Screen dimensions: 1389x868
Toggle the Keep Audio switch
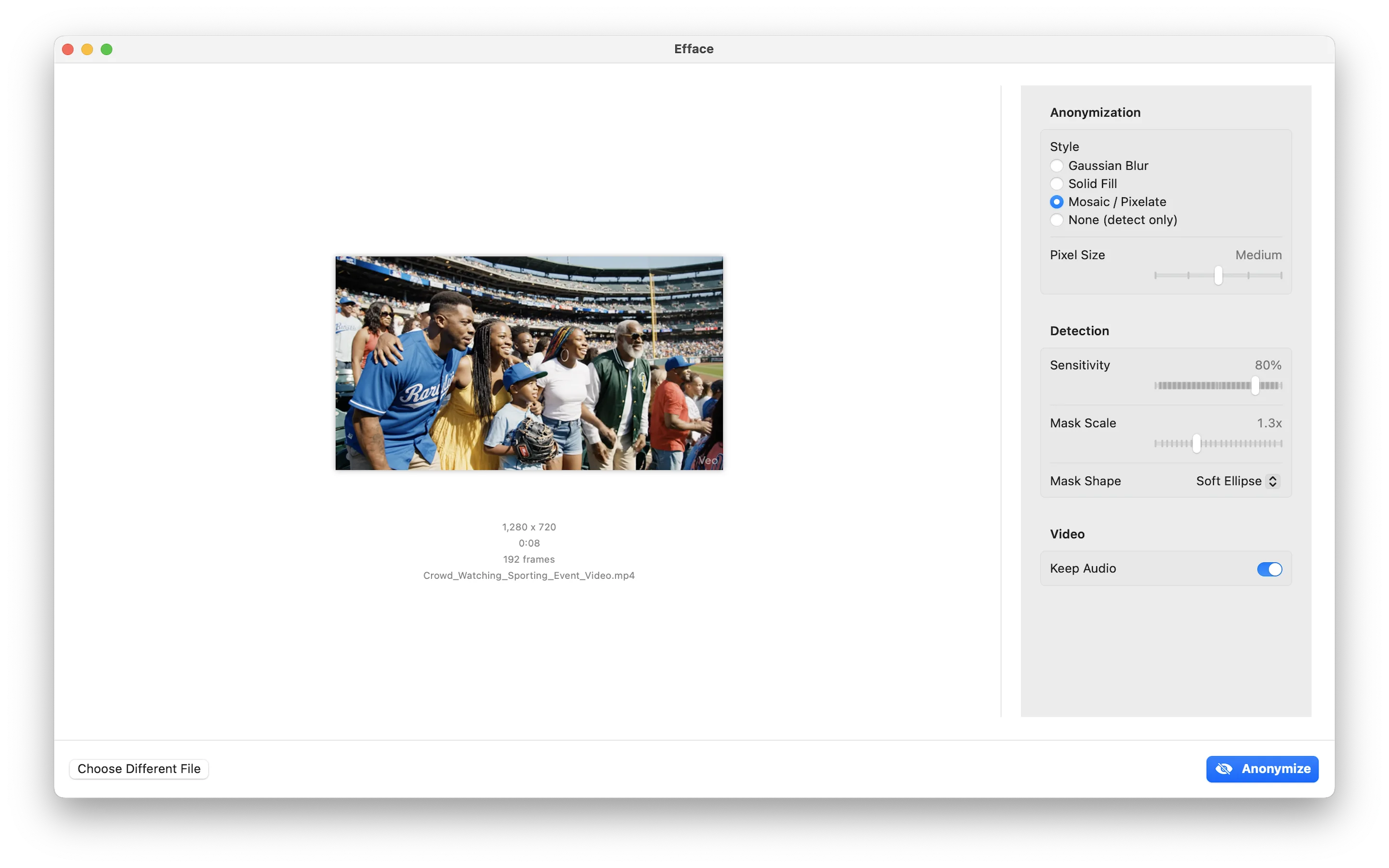[1269, 569]
